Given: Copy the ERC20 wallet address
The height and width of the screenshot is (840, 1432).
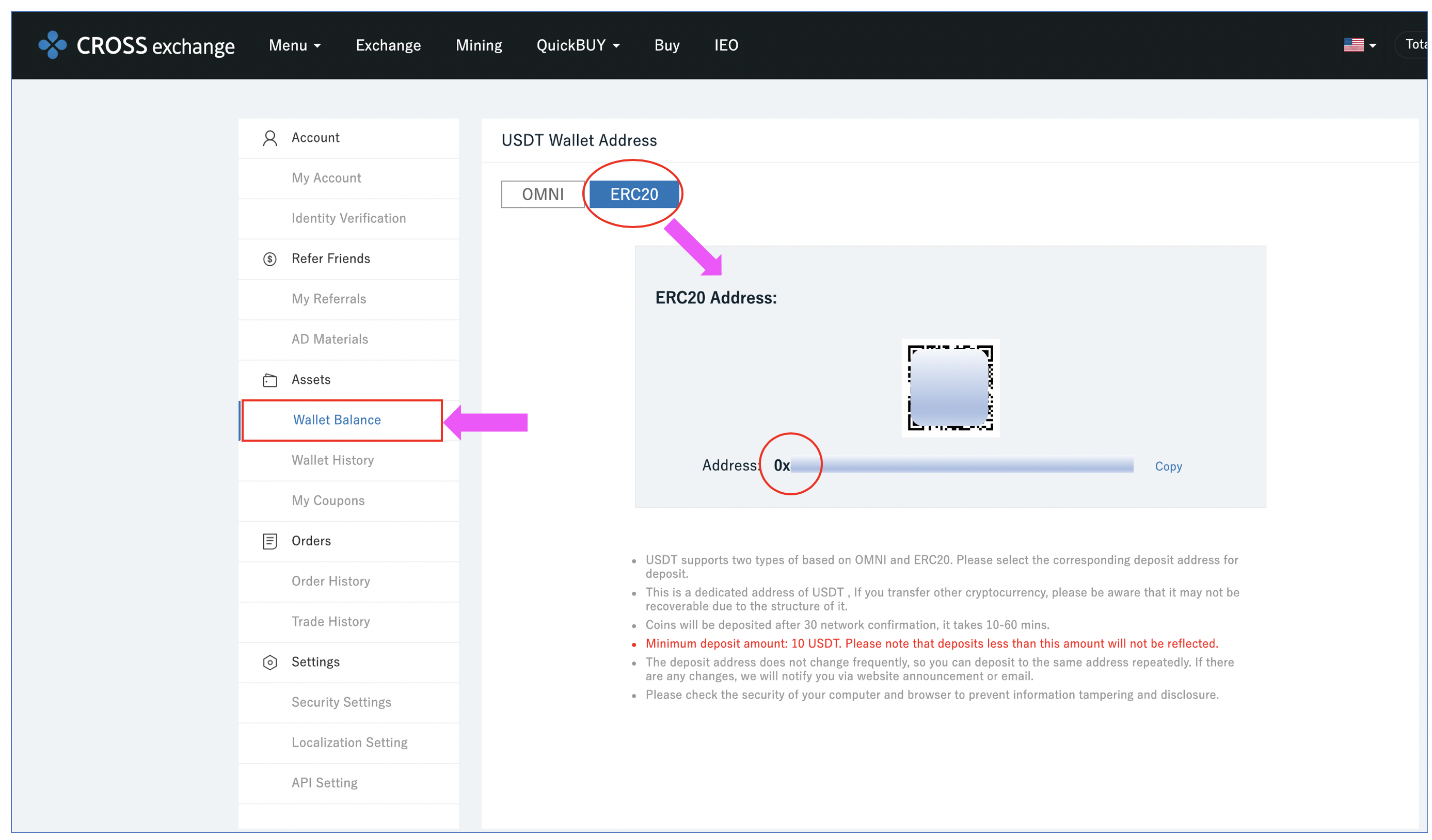Looking at the screenshot, I should (x=1168, y=466).
